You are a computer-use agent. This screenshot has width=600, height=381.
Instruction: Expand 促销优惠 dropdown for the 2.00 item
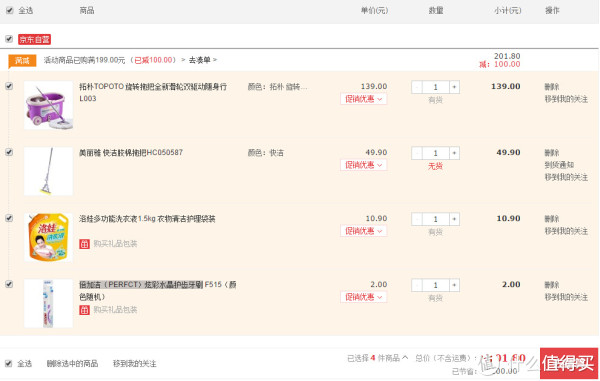364,297
